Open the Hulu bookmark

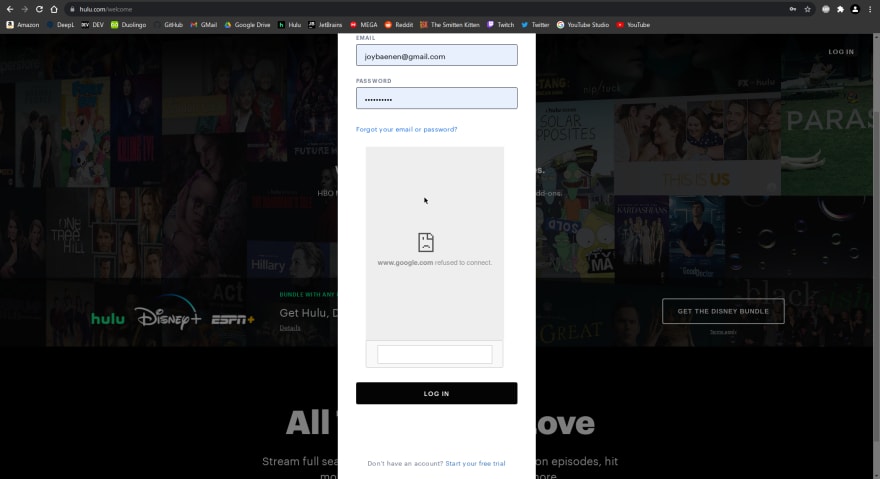(x=290, y=25)
